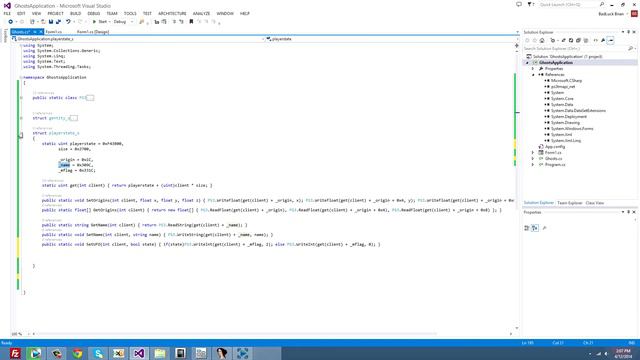The image size is (640, 360).
Task: Click the Navigate Backward toolbar button
Action: [x=11, y=22]
